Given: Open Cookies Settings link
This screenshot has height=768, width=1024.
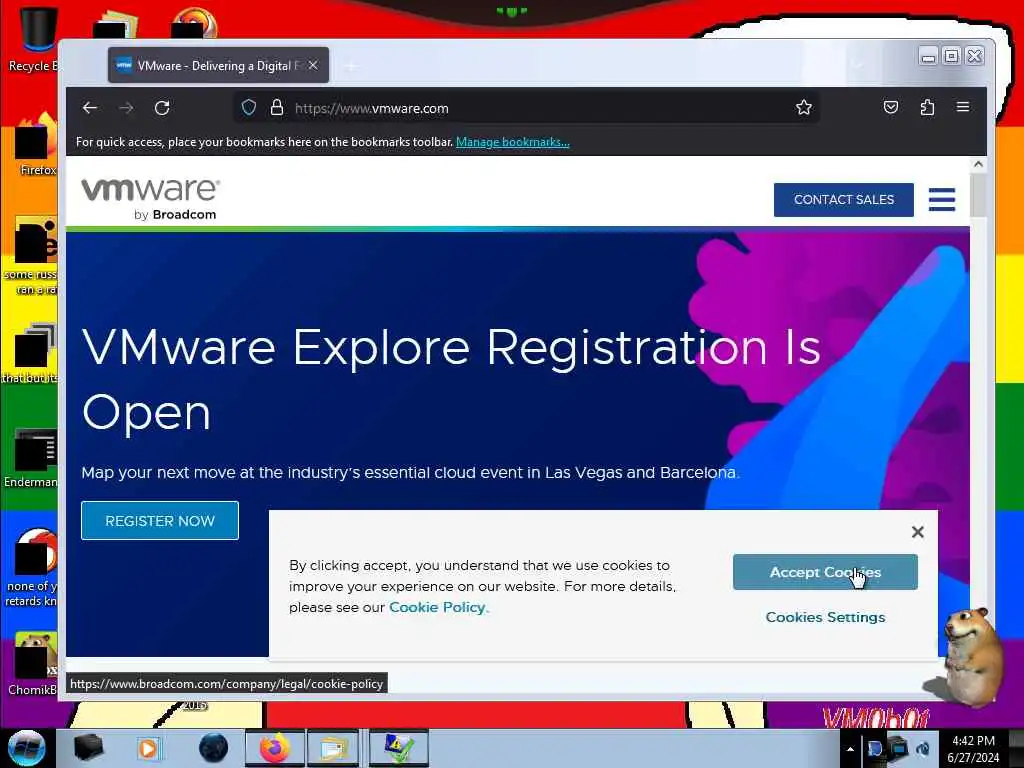Looking at the screenshot, I should [825, 617].
